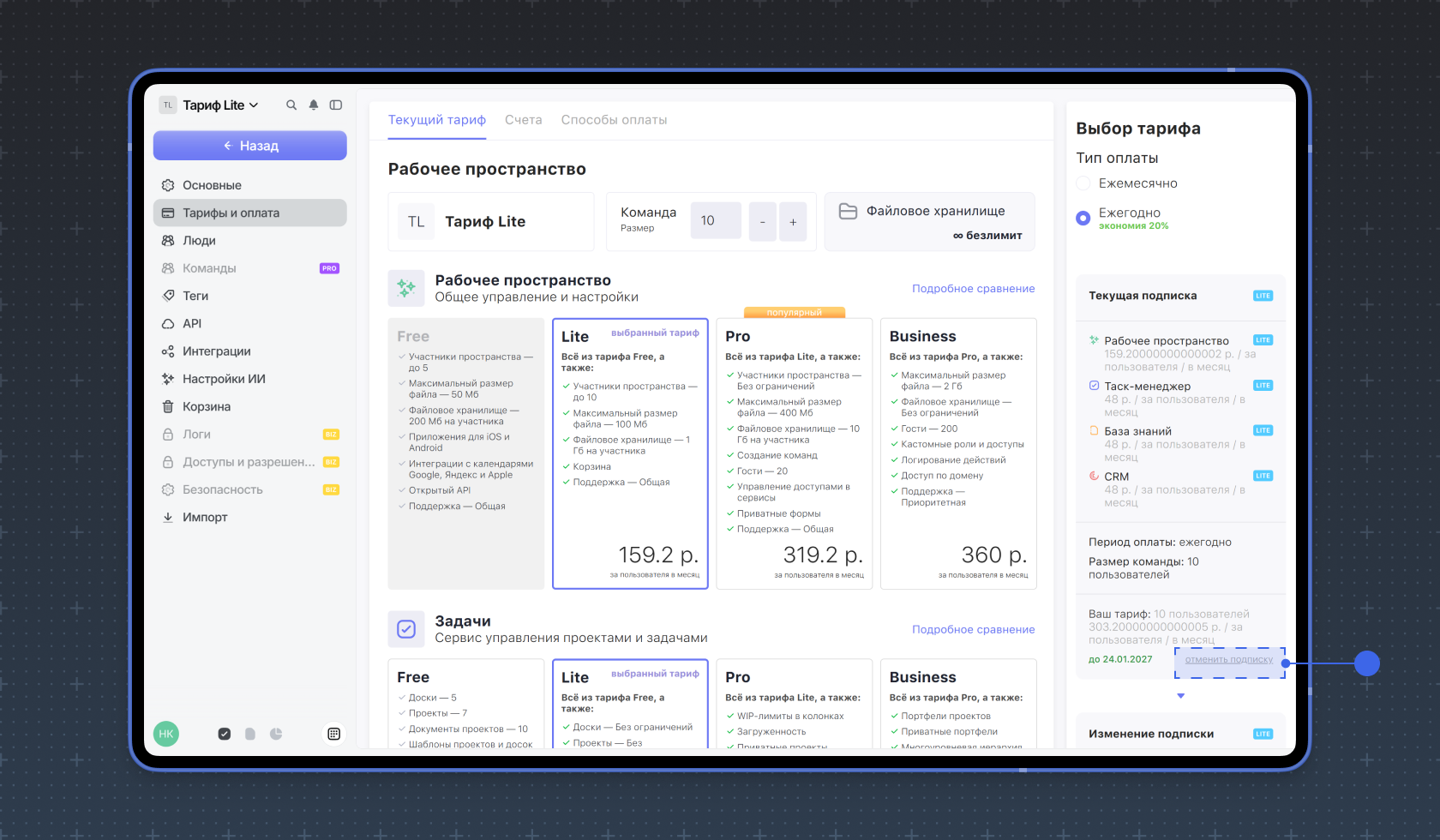
Task: Open Команды section with PRO badge
Action: [x=250, y=268]
